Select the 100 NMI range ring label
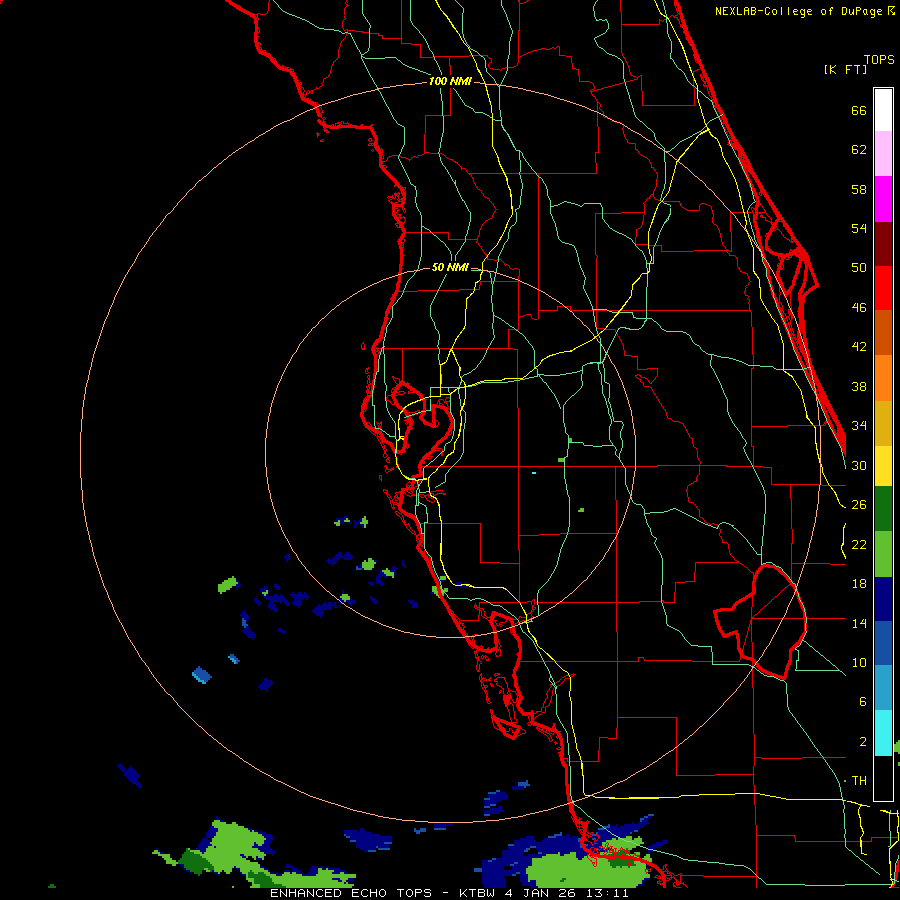Screen dimensions: 900x900 (x=450, y=81)
